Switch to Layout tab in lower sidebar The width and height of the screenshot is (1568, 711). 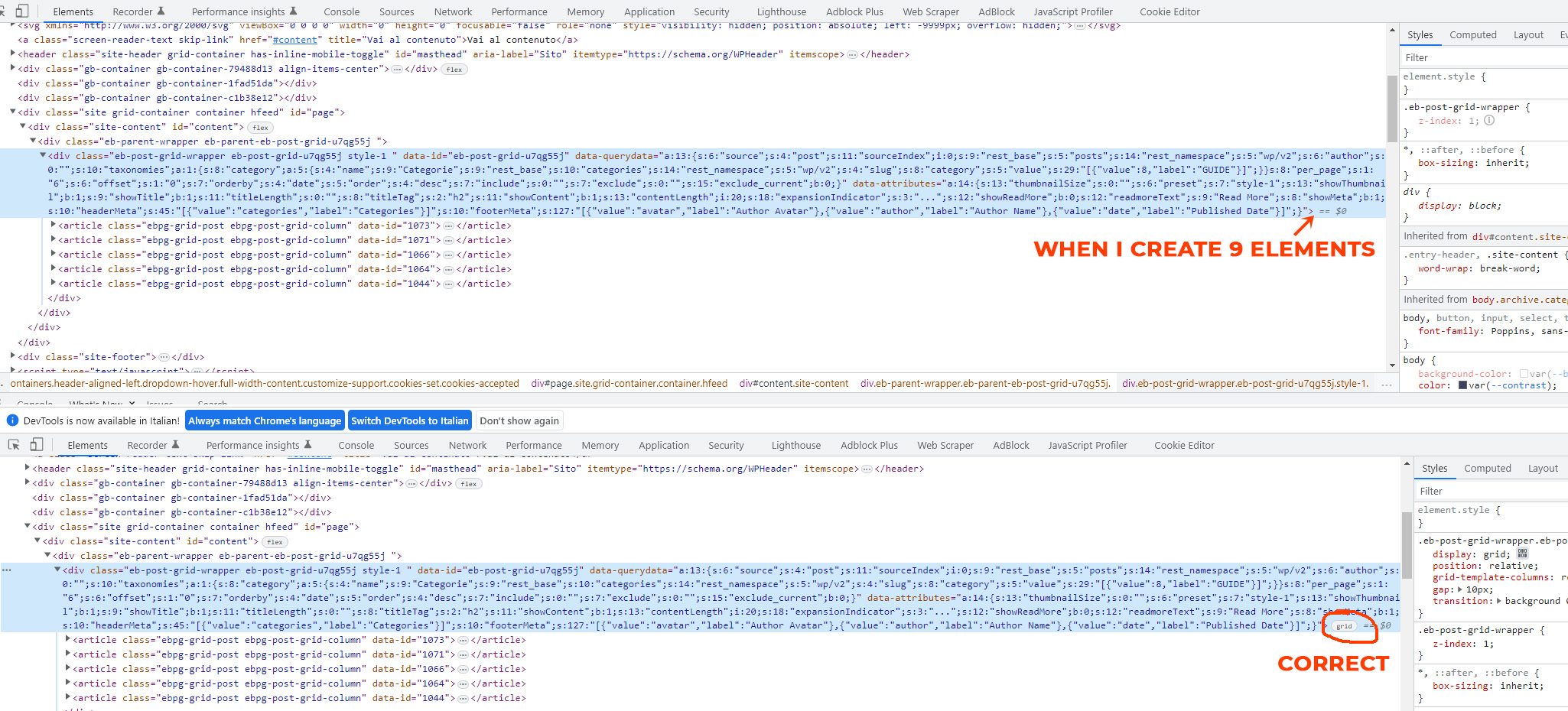[x=1543, y=468]
